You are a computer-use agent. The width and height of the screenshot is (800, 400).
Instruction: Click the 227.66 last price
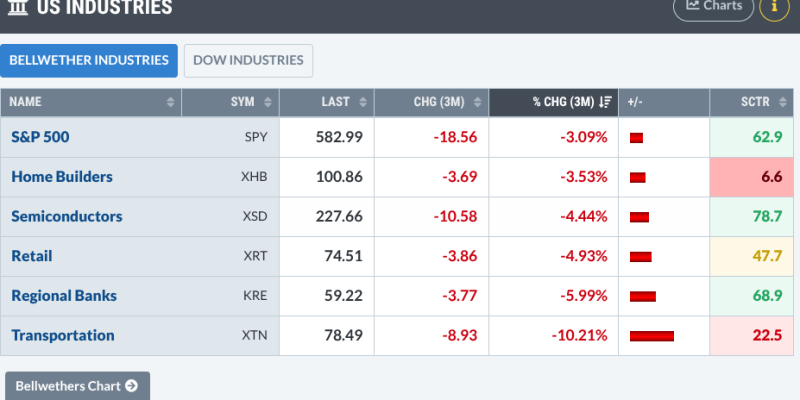pyautogui.click(x=339, y=216)
